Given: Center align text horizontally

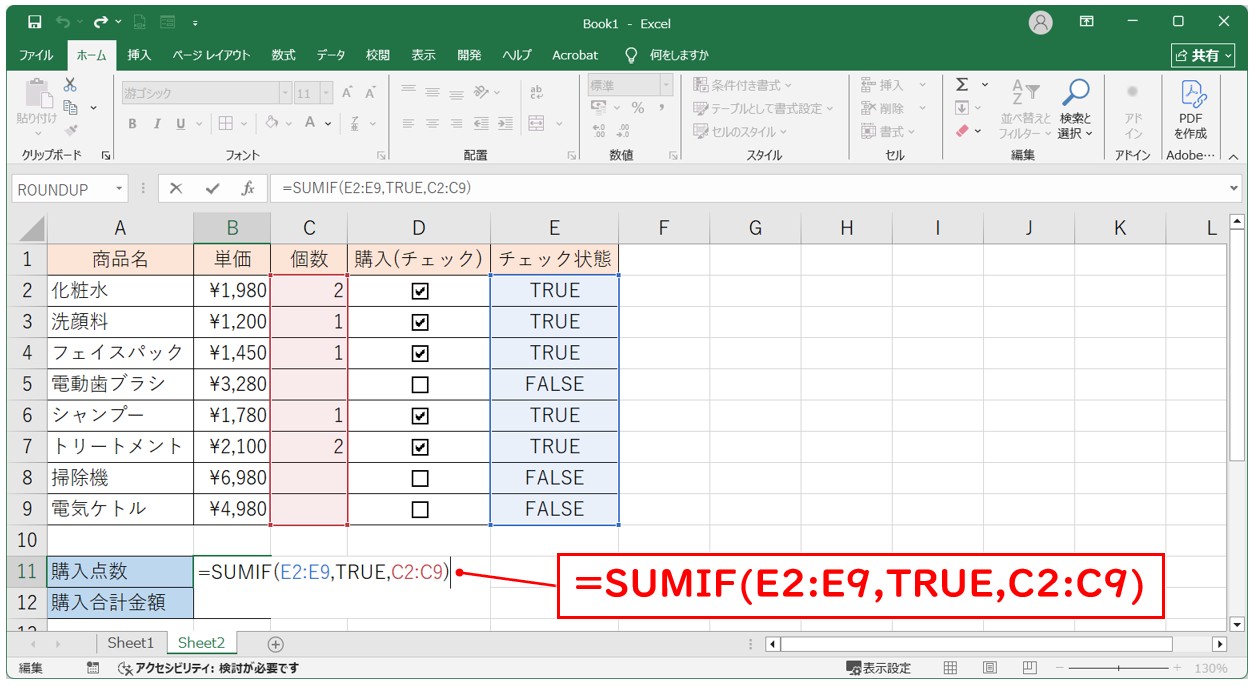Looking at the screenshot, I should (x=434, y=123).
